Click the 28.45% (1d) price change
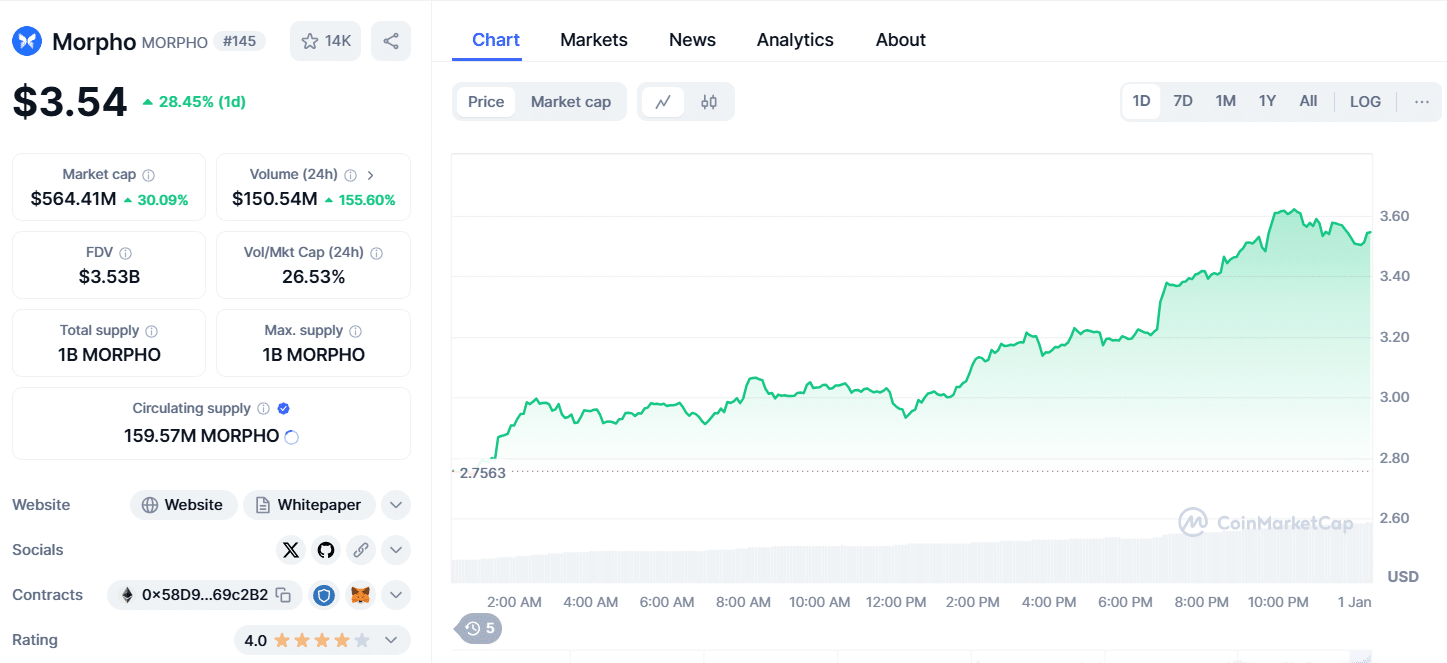Screen dimensions: 1447x663 tap(194, 102)
